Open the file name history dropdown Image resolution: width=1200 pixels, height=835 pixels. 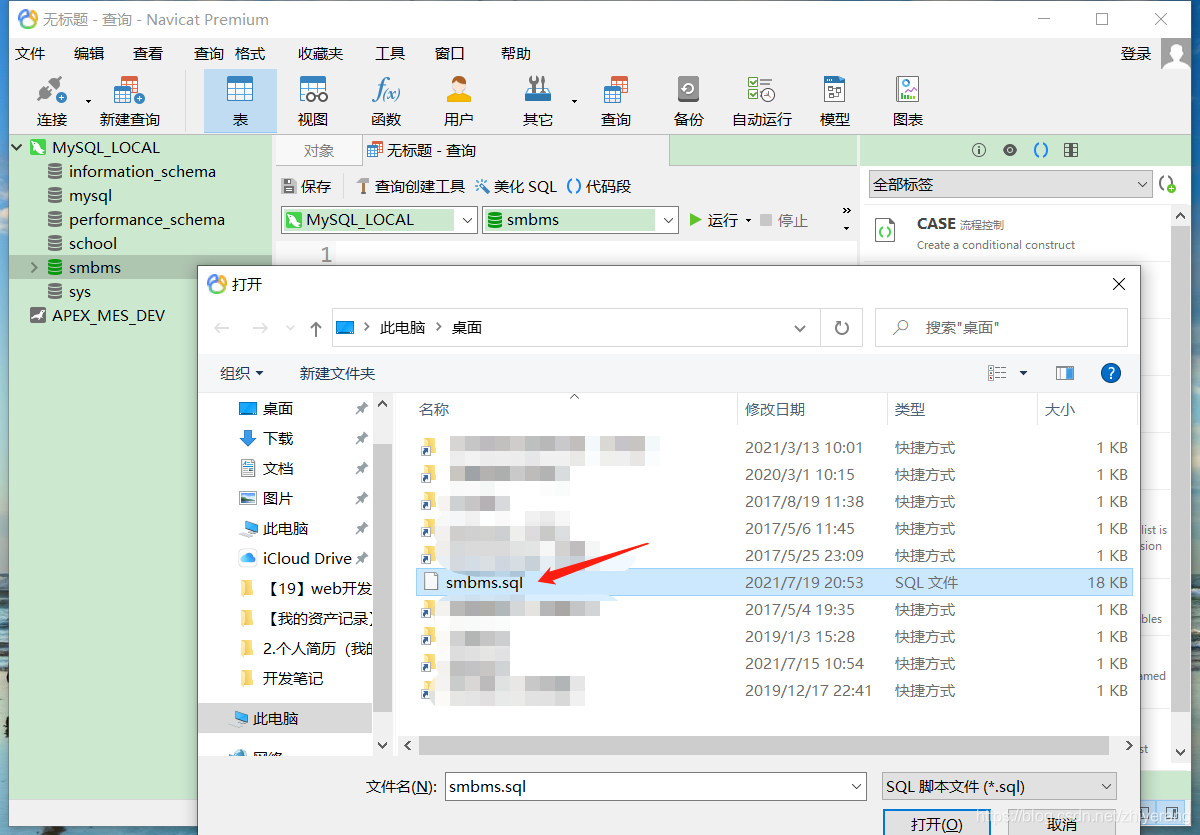pos(855,787)
